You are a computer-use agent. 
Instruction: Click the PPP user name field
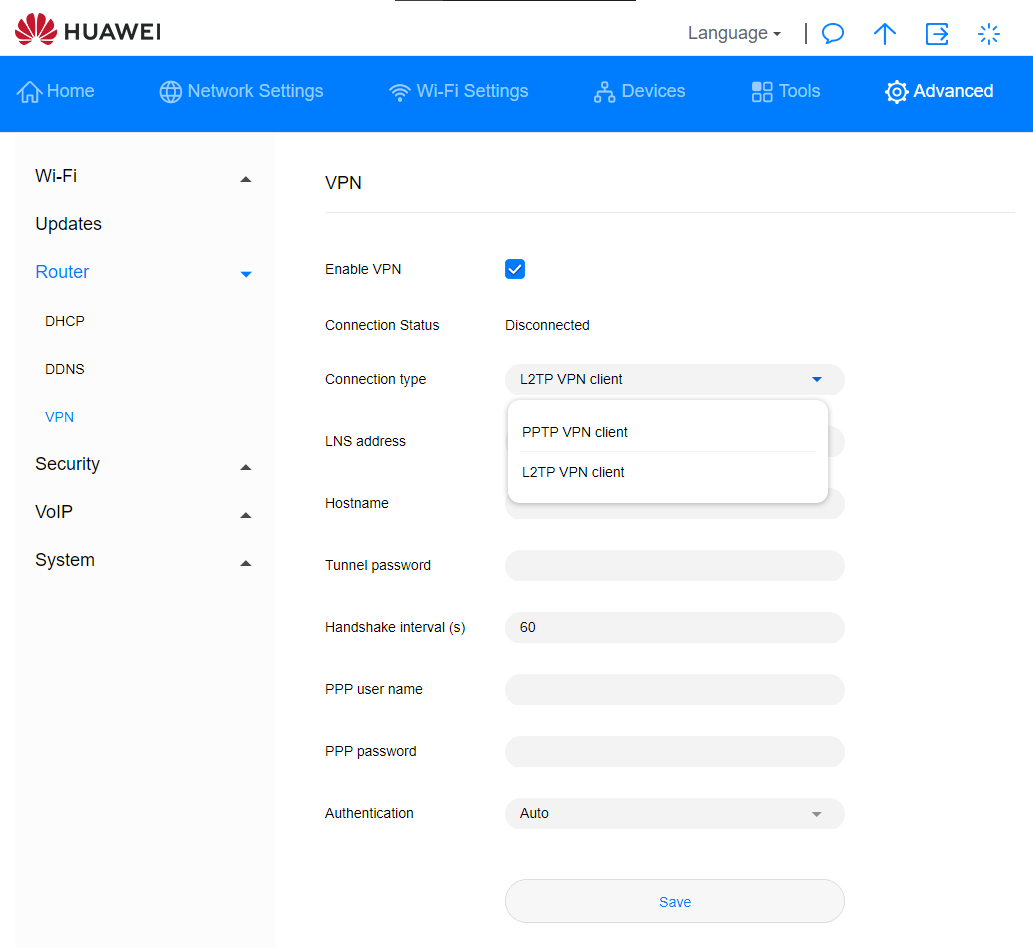[x=675, y=690]
